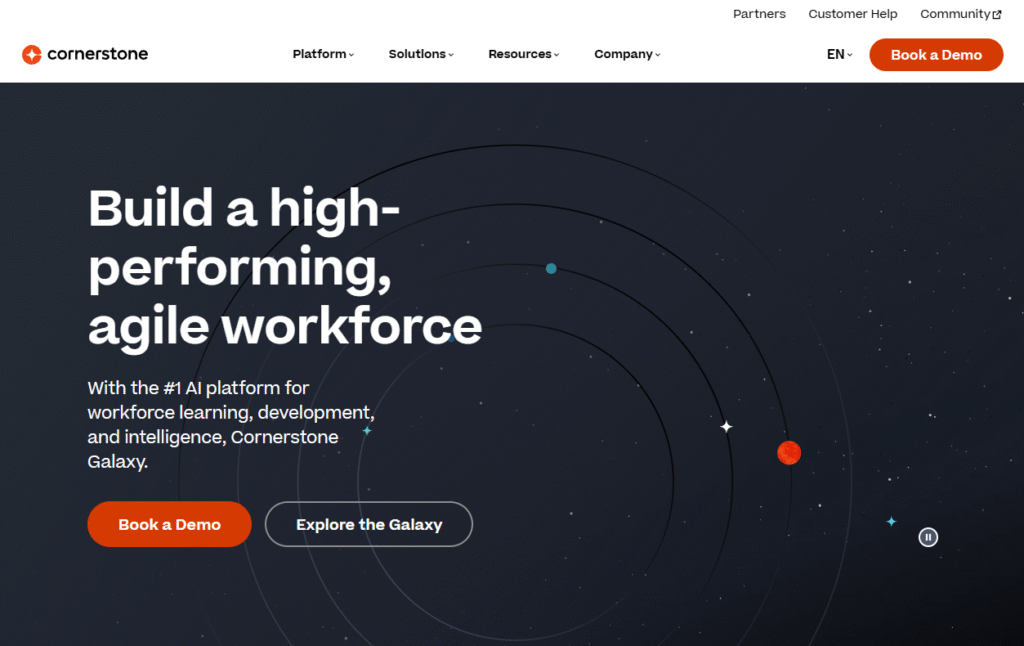Pause the hero background animation
The width and height of the screenshot is (1024, 646).
click(x=928, y=537)
